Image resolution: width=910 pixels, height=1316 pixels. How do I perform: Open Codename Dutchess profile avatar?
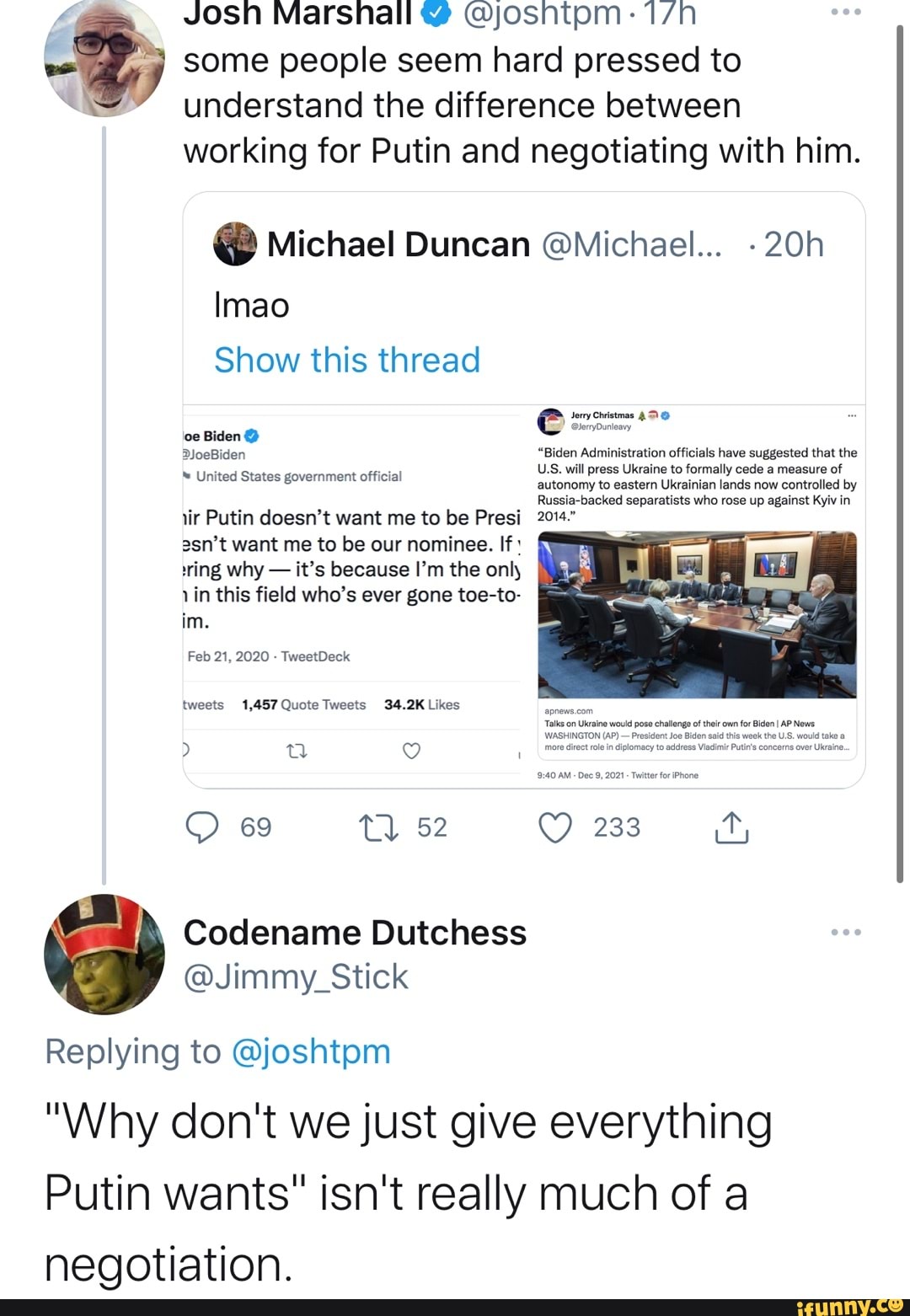(104, 954)
